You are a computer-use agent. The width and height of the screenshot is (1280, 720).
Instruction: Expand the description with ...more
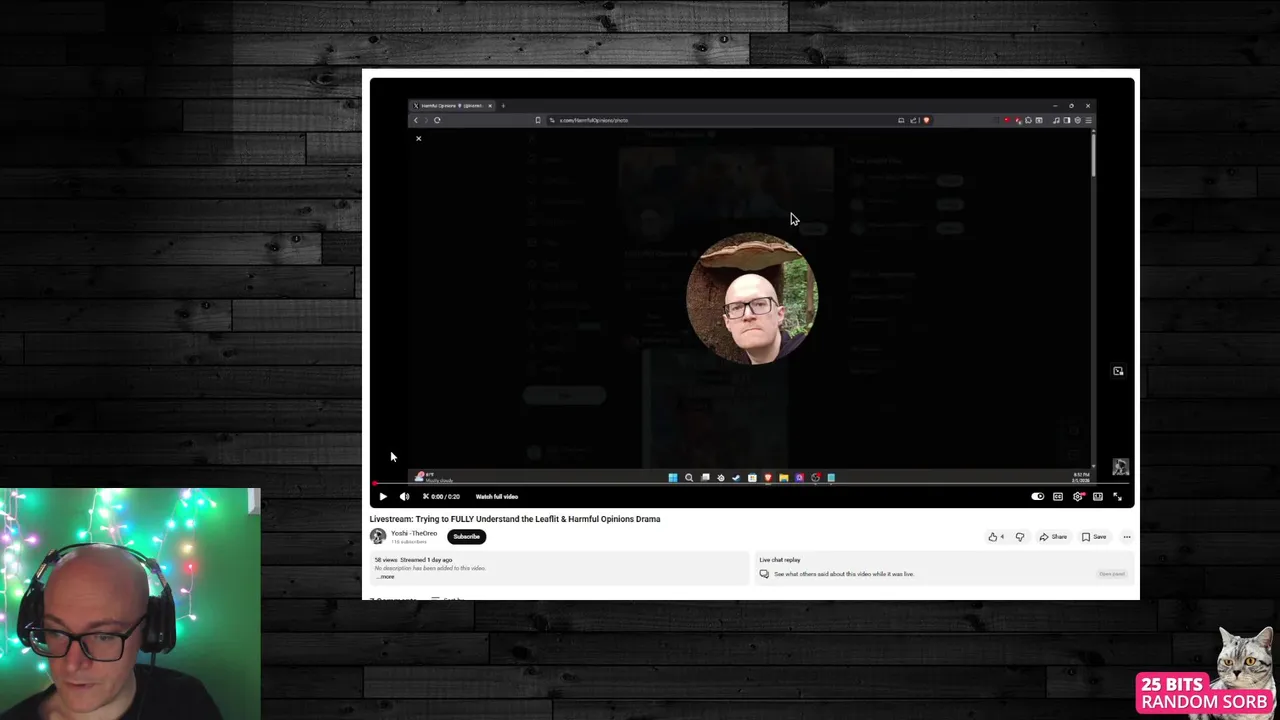[385, 576]
